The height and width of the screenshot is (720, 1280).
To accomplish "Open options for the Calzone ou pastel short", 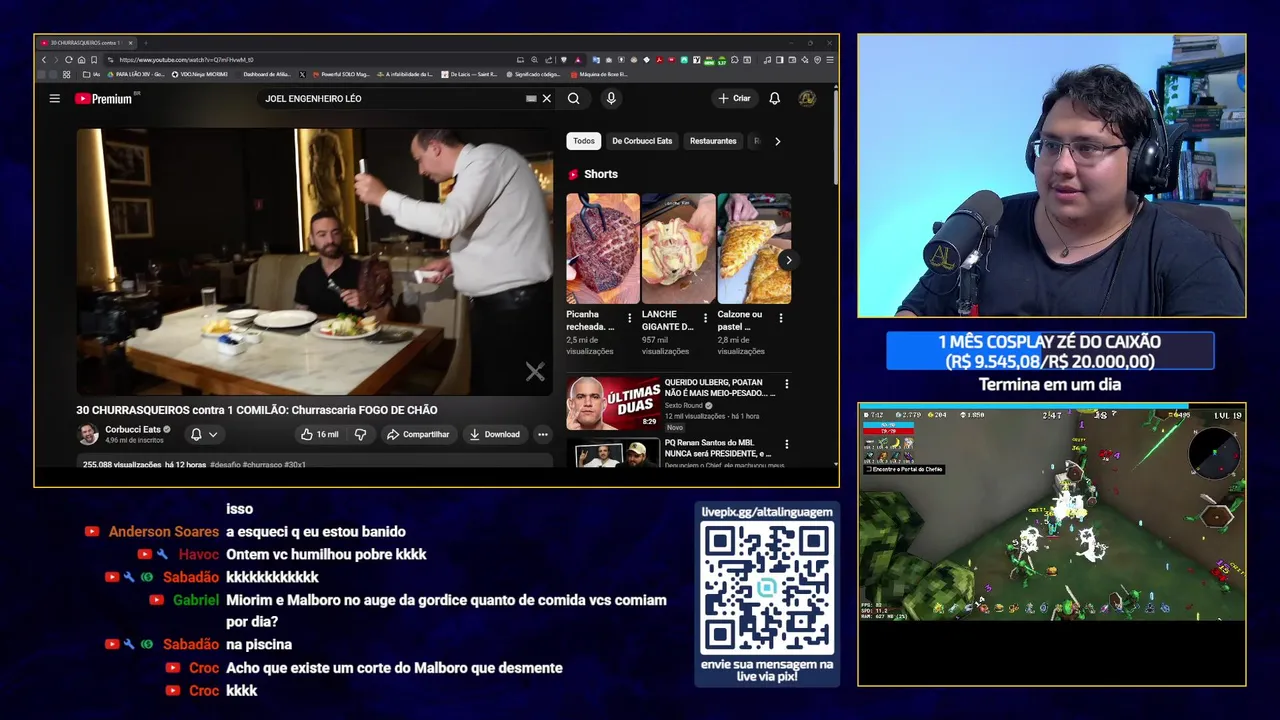I will tap(781, 318).
